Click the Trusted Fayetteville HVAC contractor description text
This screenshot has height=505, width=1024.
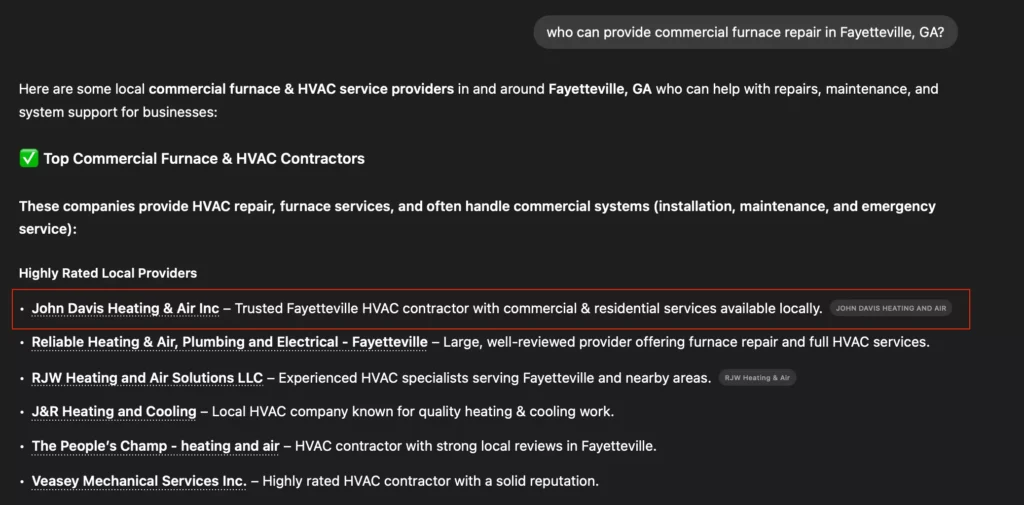pyautogui.click(x=528, y=309)
